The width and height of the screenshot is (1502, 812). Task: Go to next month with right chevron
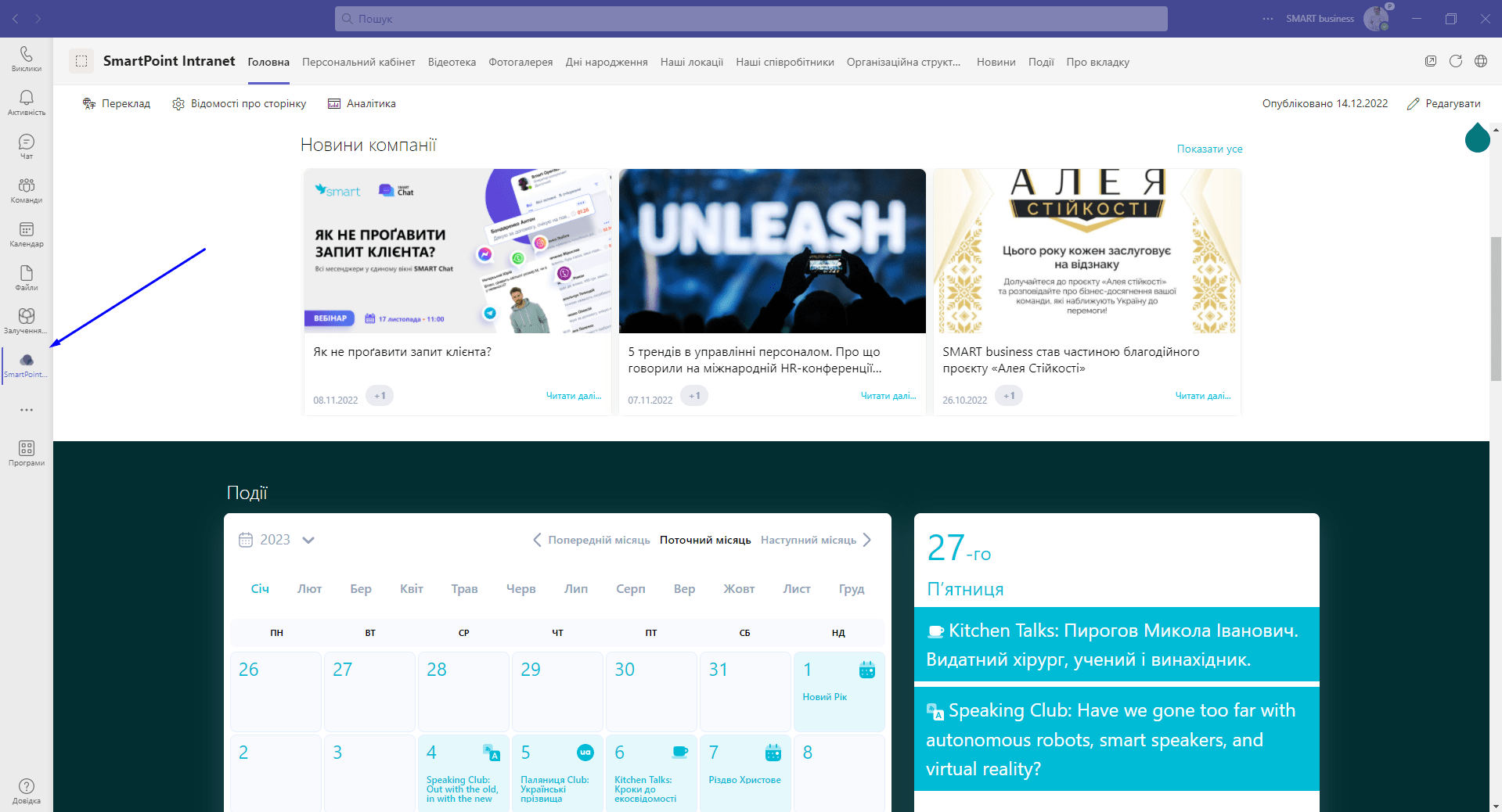[x=867, y=540]
